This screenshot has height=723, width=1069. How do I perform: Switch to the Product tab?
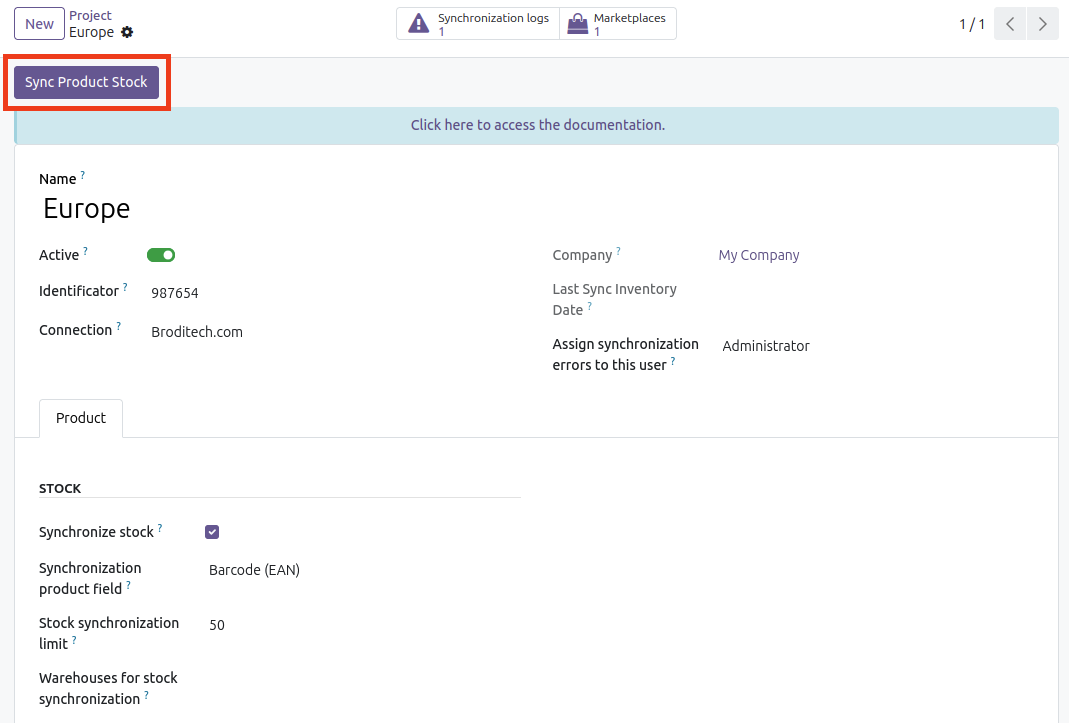pos(81,418)
